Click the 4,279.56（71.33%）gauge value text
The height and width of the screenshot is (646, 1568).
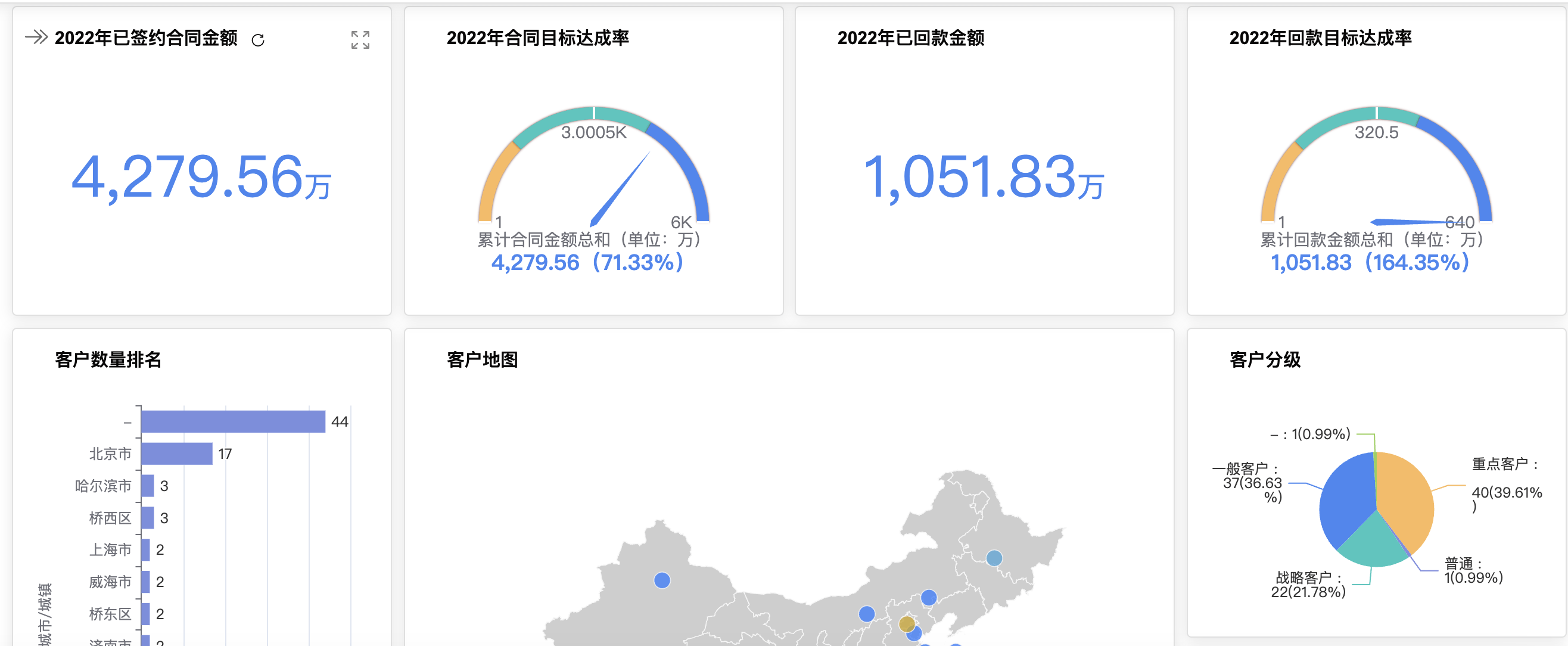(587, 263)
